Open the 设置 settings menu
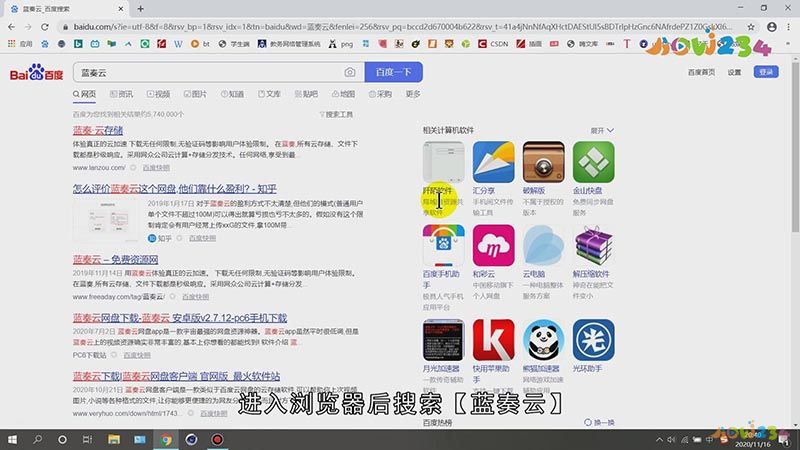Image resolution: width=800 pixels, height=450 pixels. pos(734,72)
